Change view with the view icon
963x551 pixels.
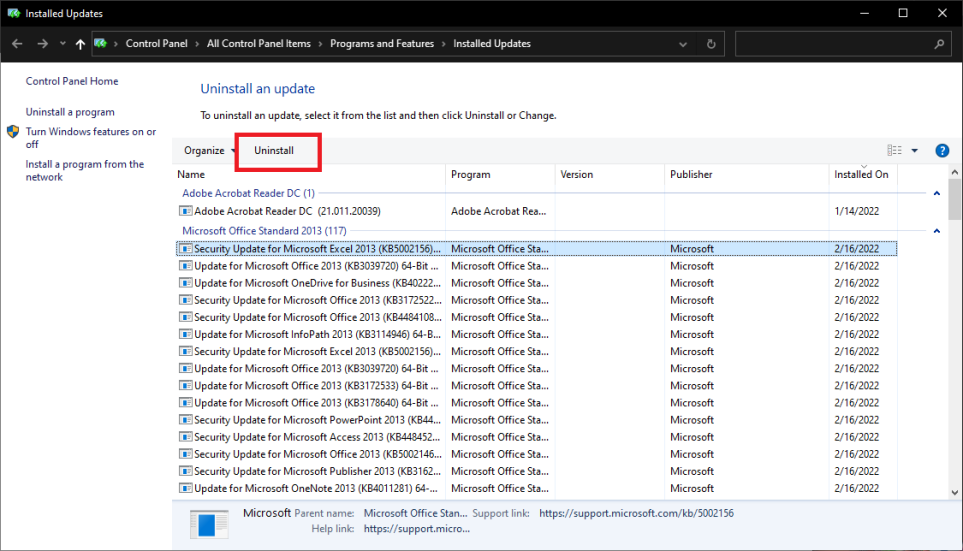point(894,150)
